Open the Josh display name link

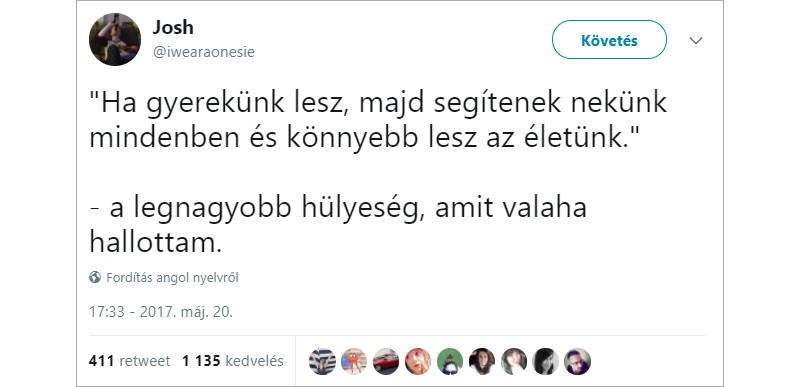[x=173, y=28]
